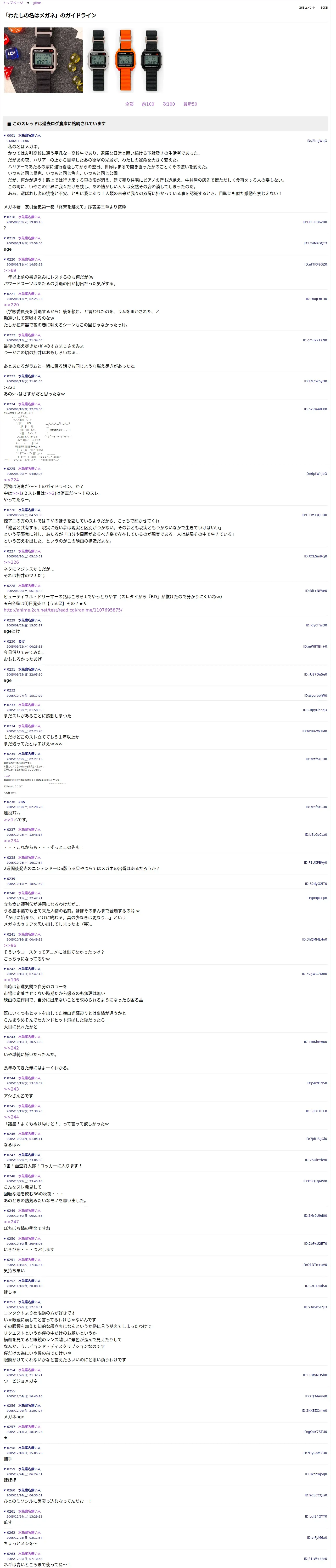
Task: Select the ID:xswW5LqJO text
Action: [315, 1307]
